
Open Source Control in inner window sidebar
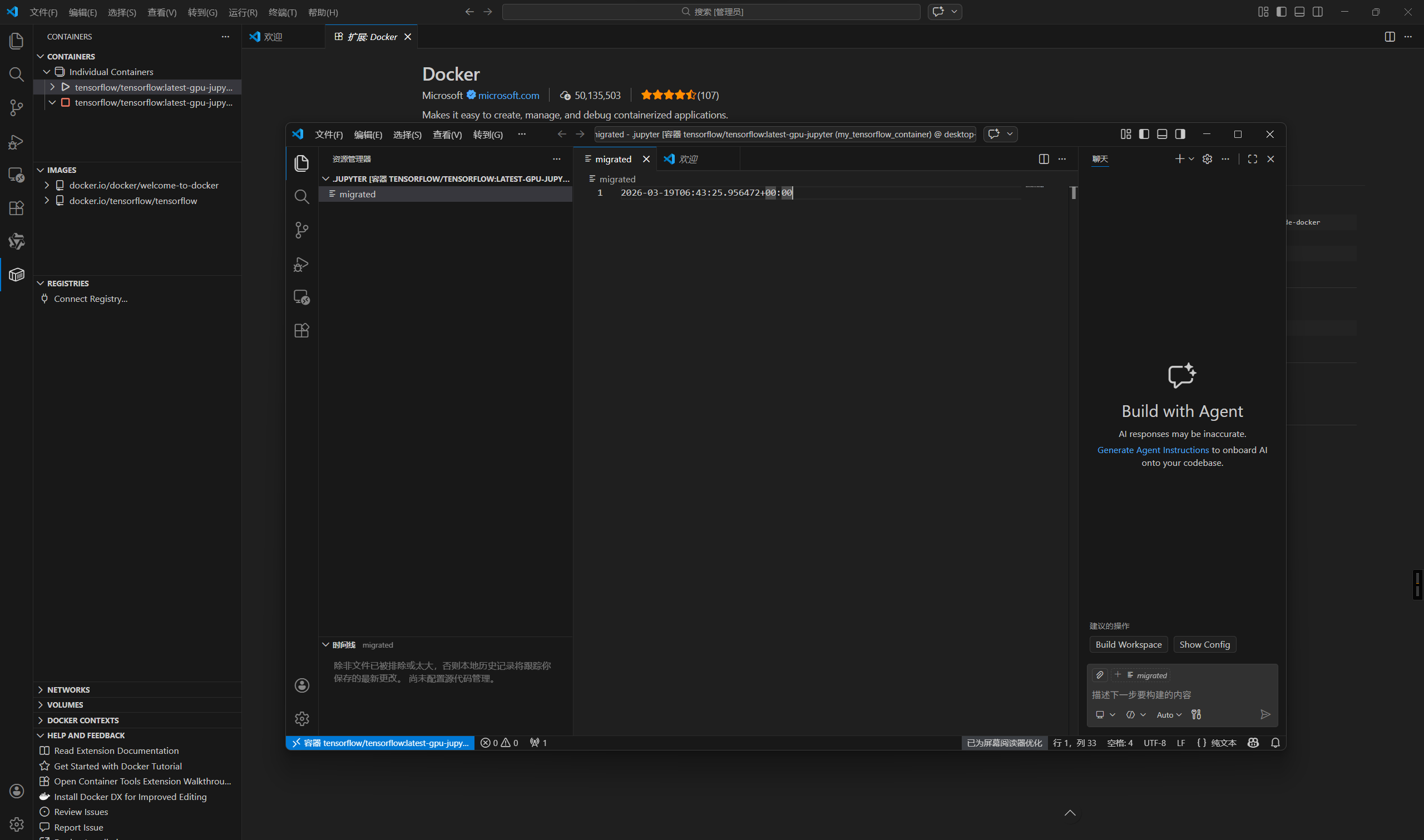coord(302,230)
